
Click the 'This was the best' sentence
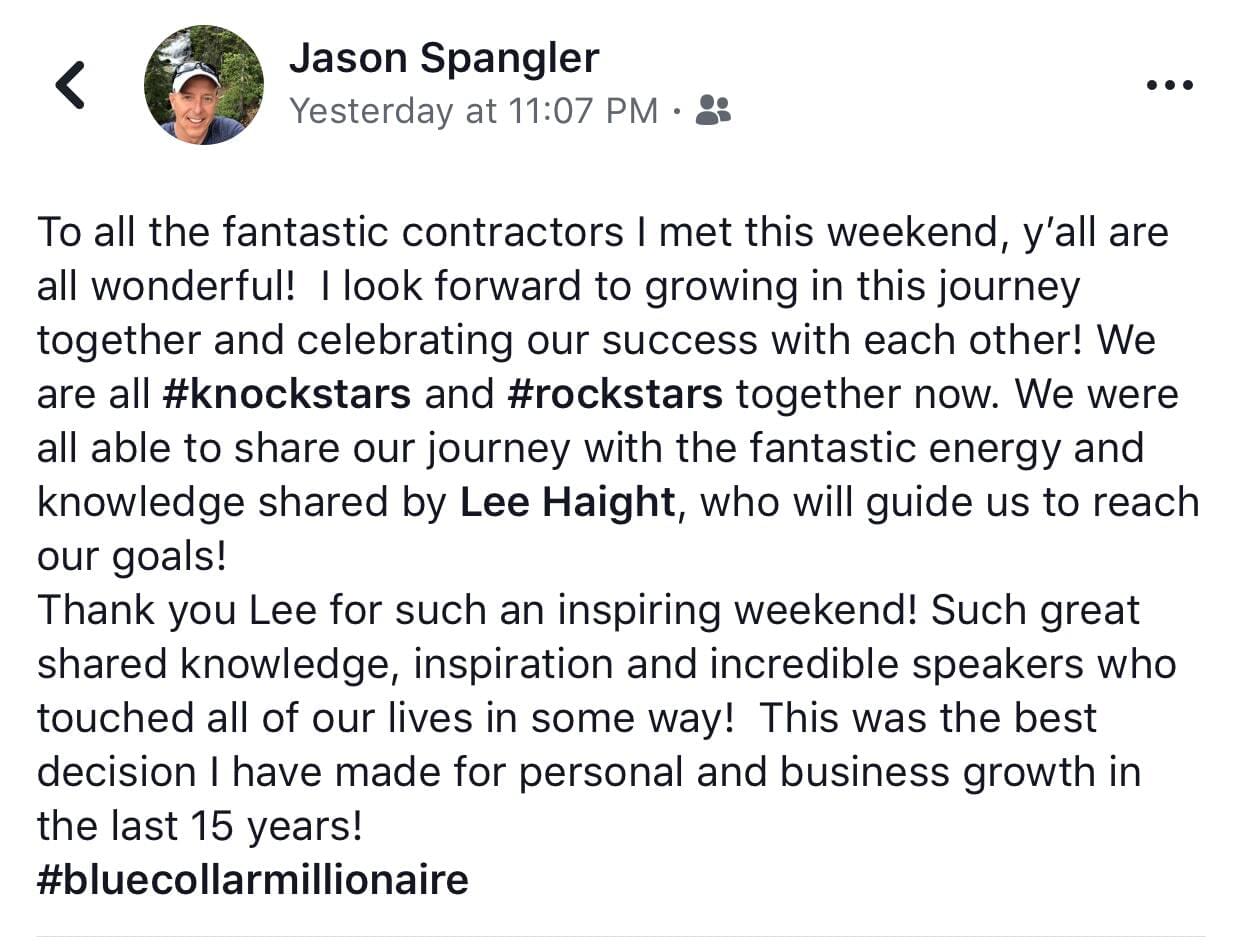click(x=928, y=718)
